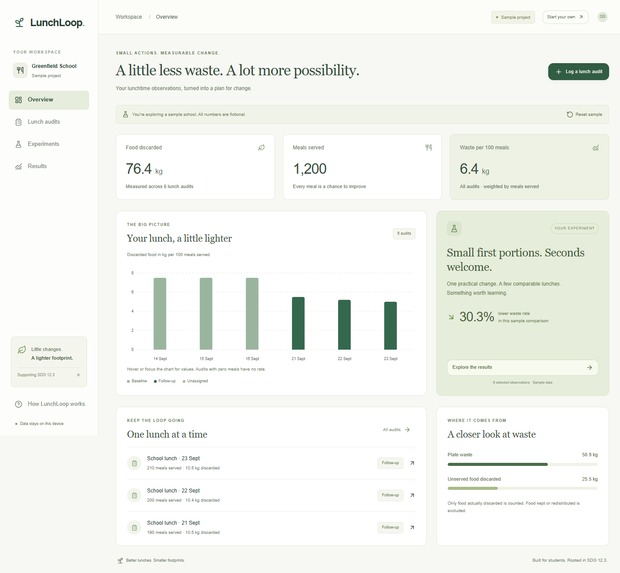Click the 23 Sept bar in the chart
The height and width of the screenshot is (573, 620).
click(390, 325)
